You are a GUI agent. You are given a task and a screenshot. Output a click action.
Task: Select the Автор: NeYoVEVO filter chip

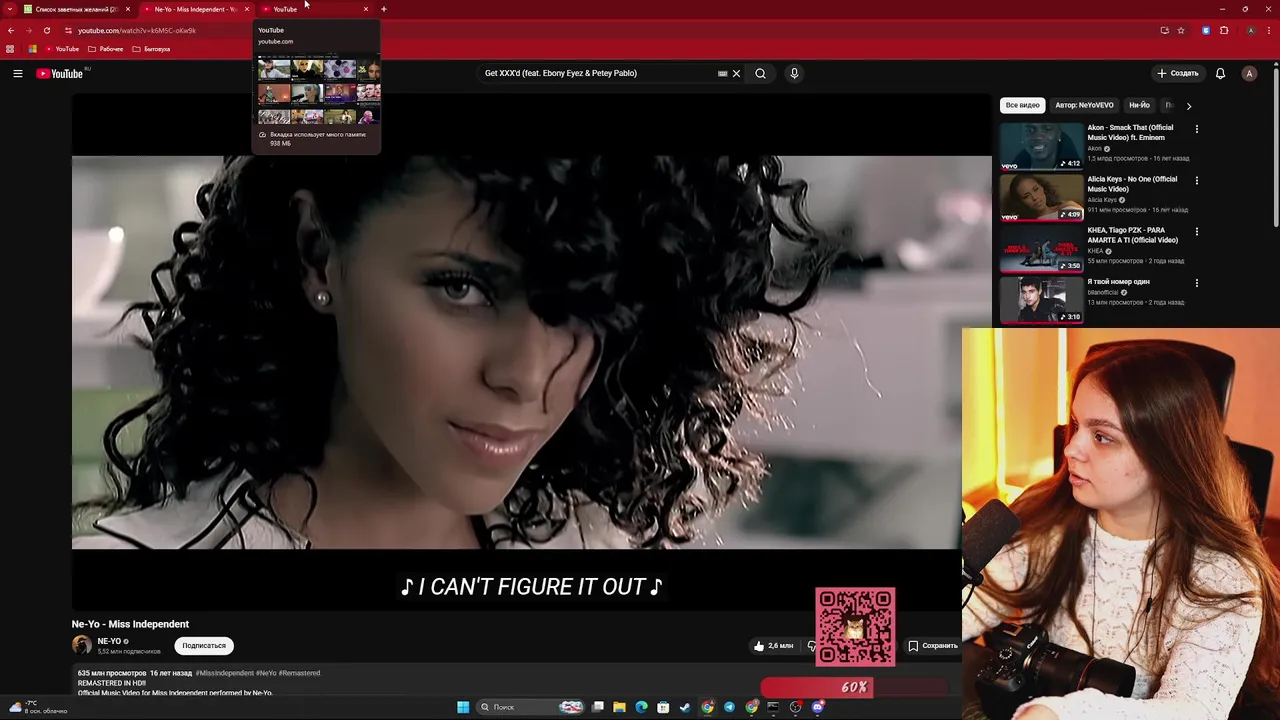[1084, 105]
